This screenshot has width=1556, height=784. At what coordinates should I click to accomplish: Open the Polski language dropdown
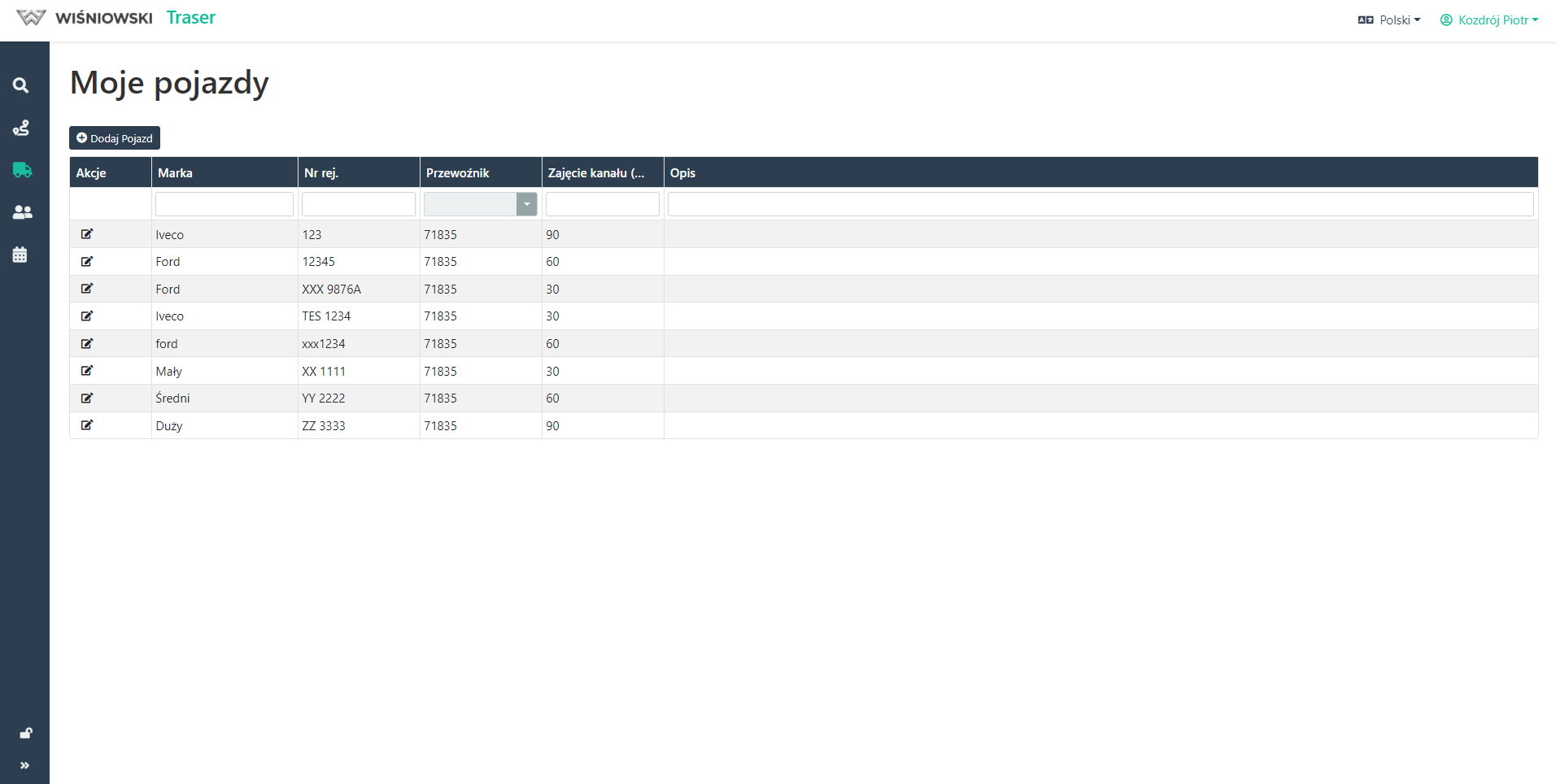point(1389,20)
